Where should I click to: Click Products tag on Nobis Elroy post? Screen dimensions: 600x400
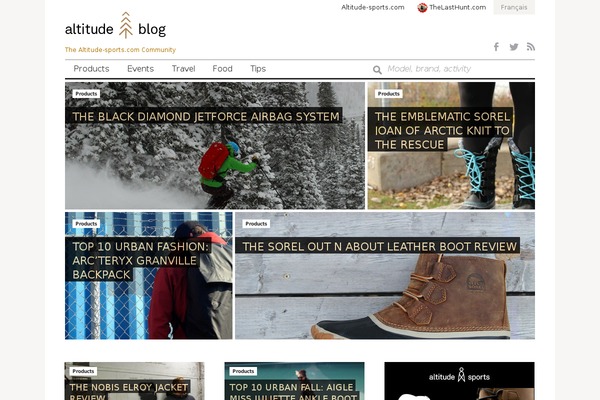coord(83,371)
